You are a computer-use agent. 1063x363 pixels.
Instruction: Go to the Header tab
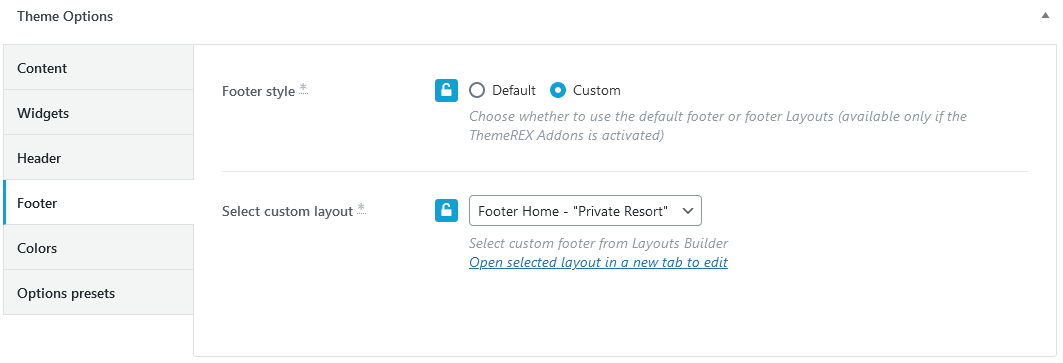point(98,157)
